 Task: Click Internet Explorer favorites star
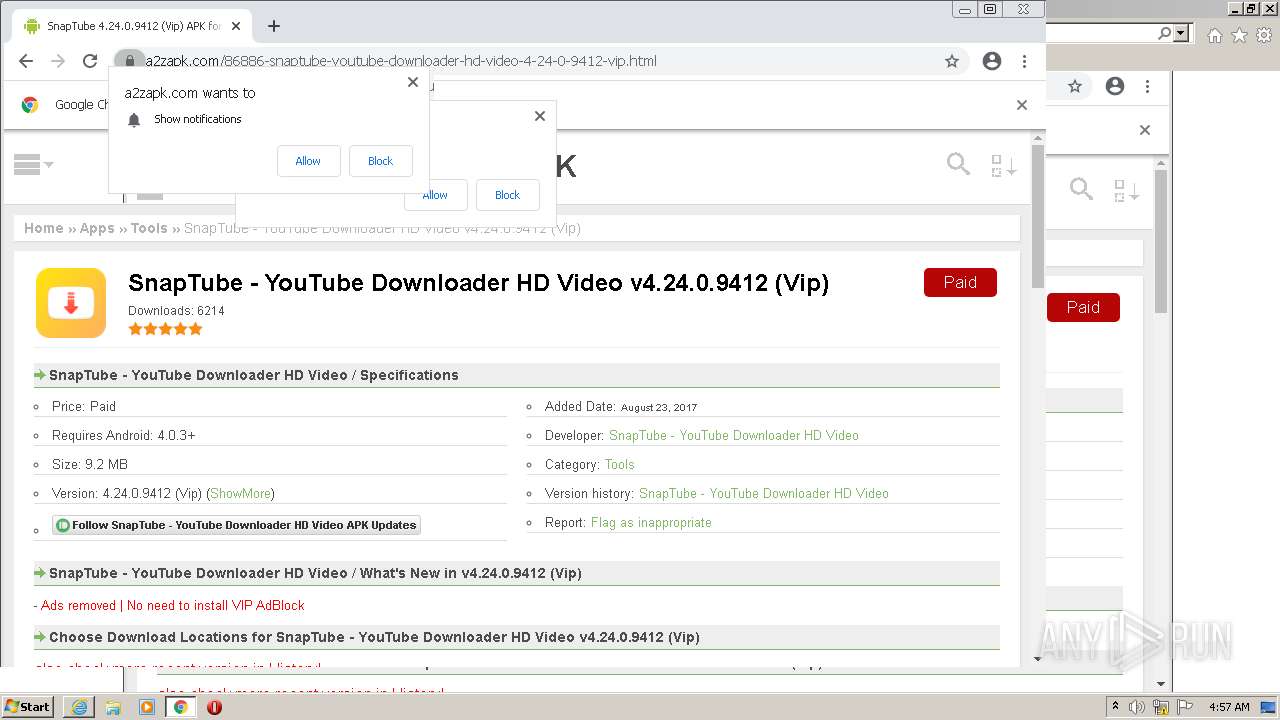point(1239,35)
